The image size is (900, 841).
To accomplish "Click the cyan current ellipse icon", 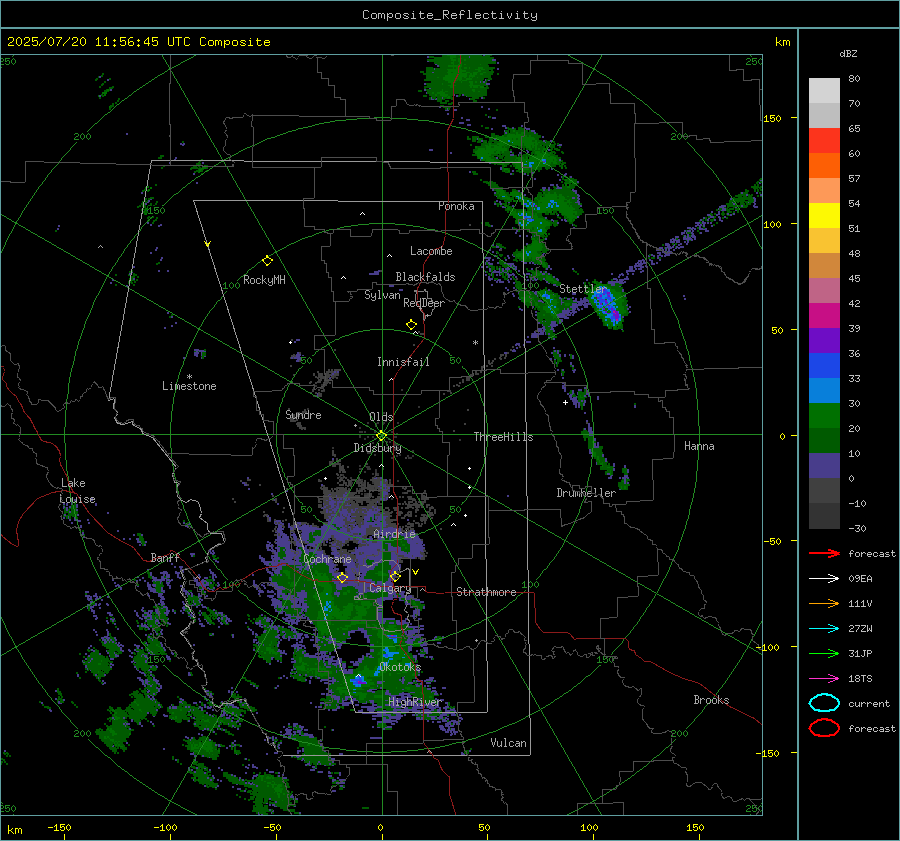I will pos(824,703).
